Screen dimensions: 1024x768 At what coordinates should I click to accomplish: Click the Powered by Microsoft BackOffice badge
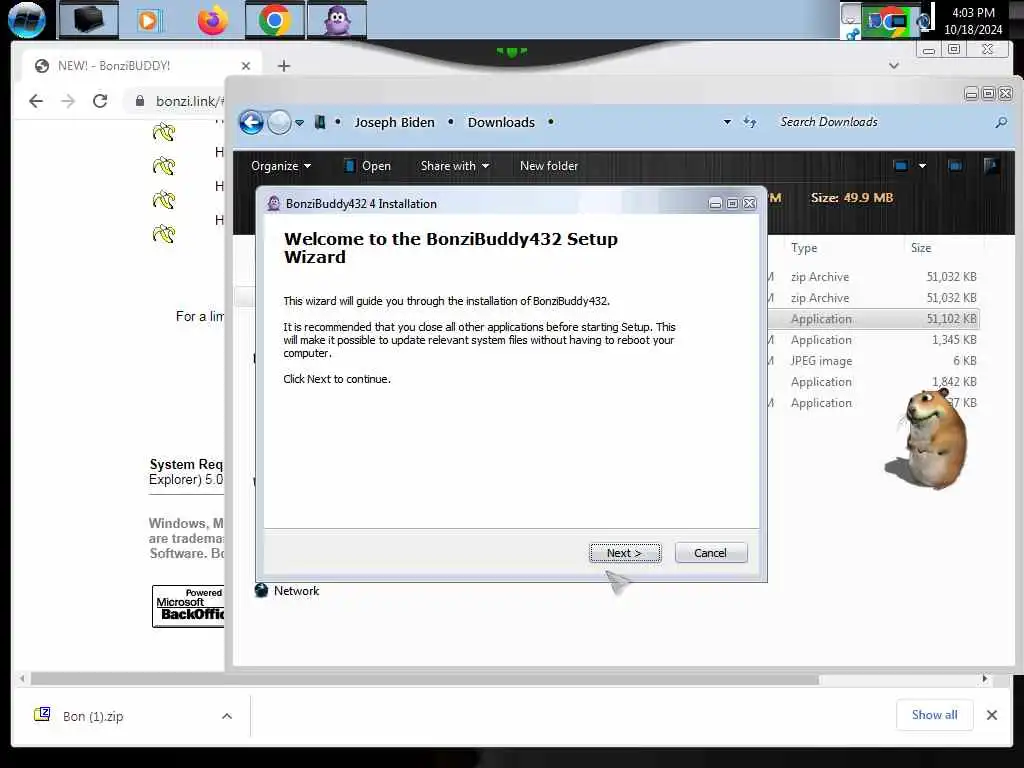click(188, 606)
